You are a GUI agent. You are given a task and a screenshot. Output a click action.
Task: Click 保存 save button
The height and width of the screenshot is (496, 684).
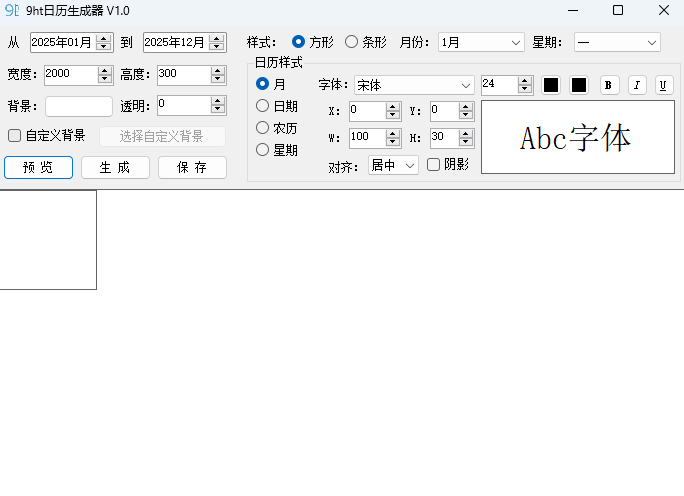pos(192,168)
